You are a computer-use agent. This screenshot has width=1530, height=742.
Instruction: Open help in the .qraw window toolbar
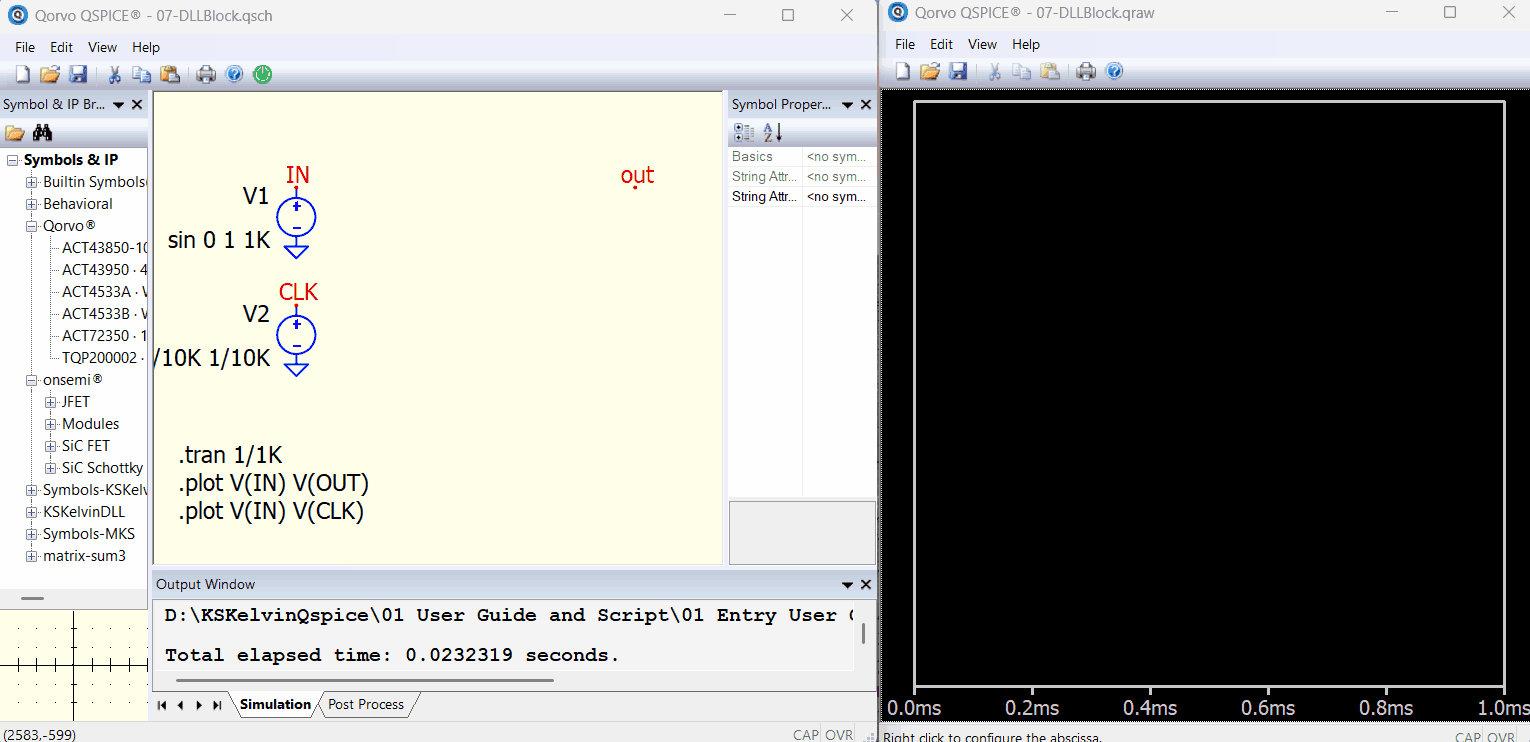coord(1114,71)
